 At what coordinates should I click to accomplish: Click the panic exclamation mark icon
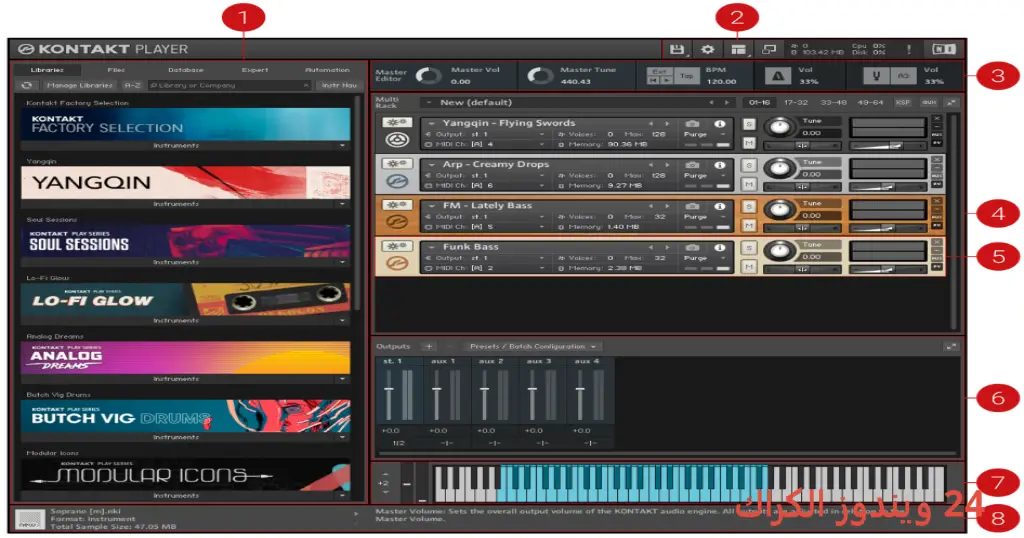click(x=908, y=50)
